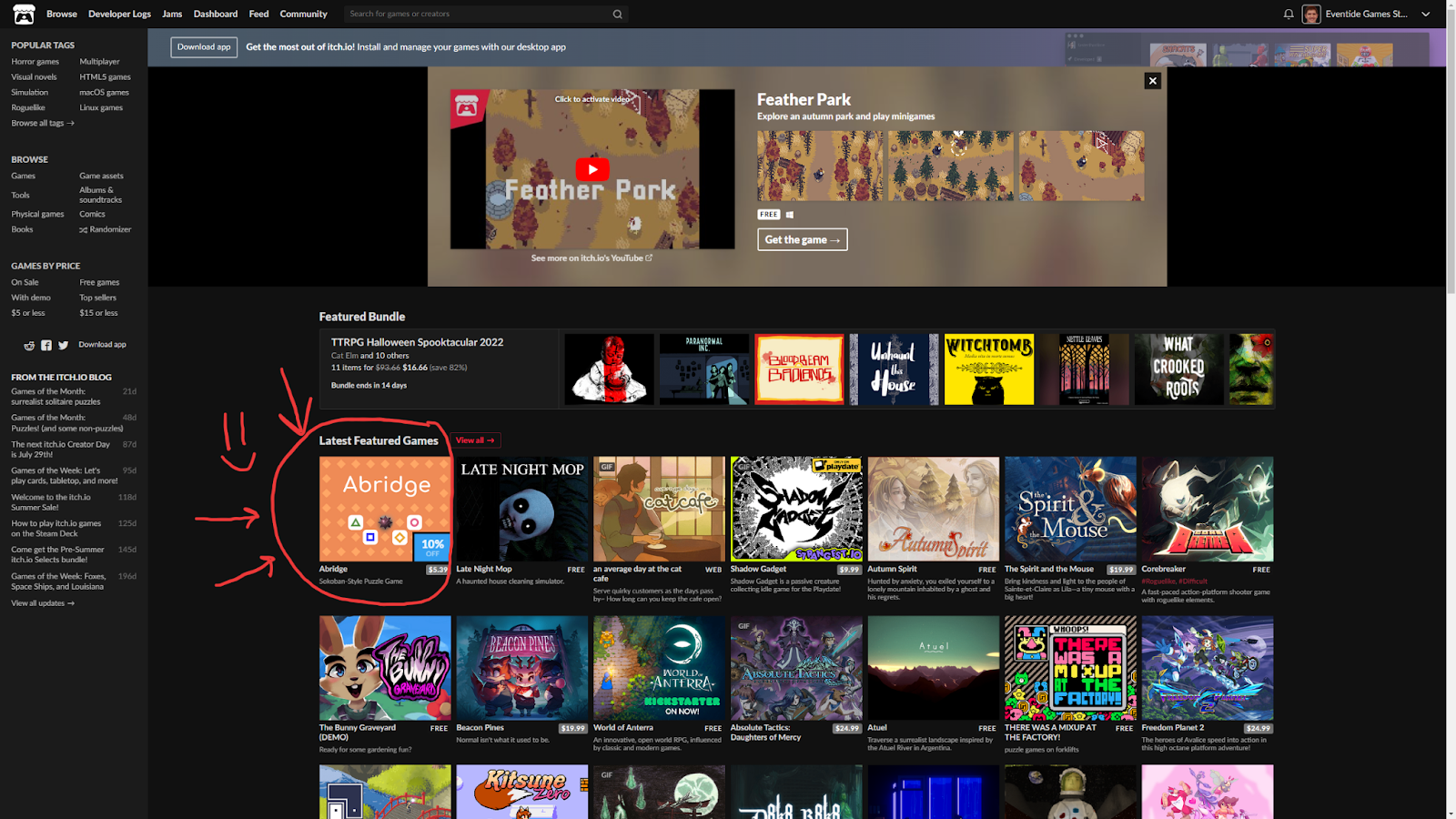Screen dimensions: 1456x819
Task: Open the Abridge game thumbnail
Action: click(x=385, y=509)
